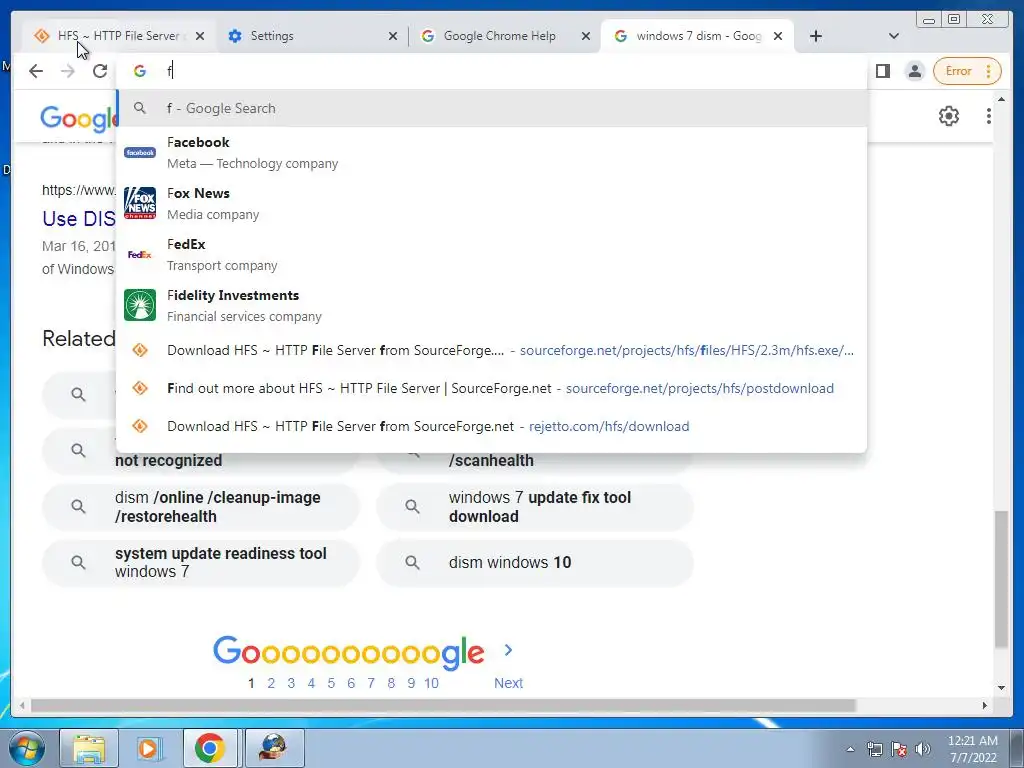
Task: Click the scroll down arrow
Action: click(1001, 688)
